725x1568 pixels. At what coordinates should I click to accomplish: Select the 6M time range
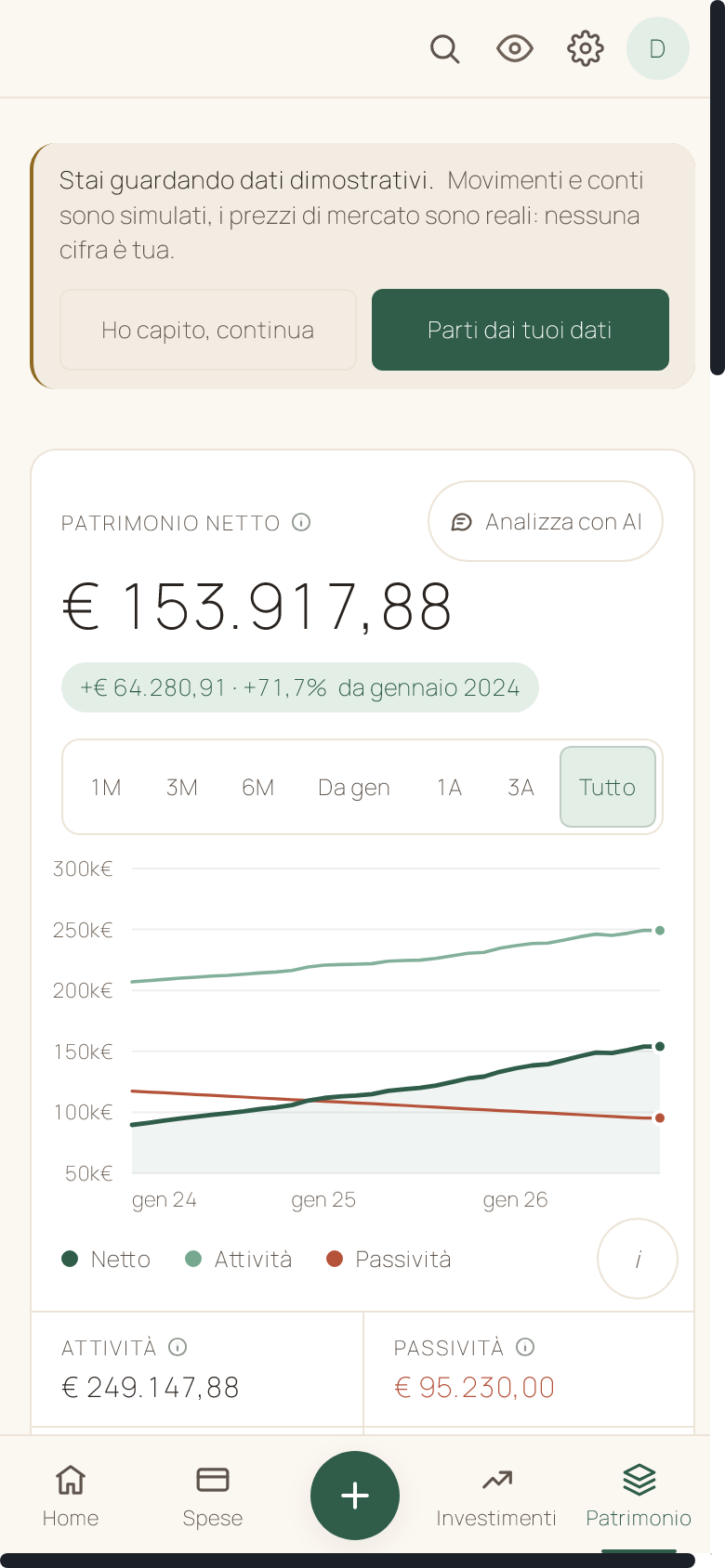point(258,788)
